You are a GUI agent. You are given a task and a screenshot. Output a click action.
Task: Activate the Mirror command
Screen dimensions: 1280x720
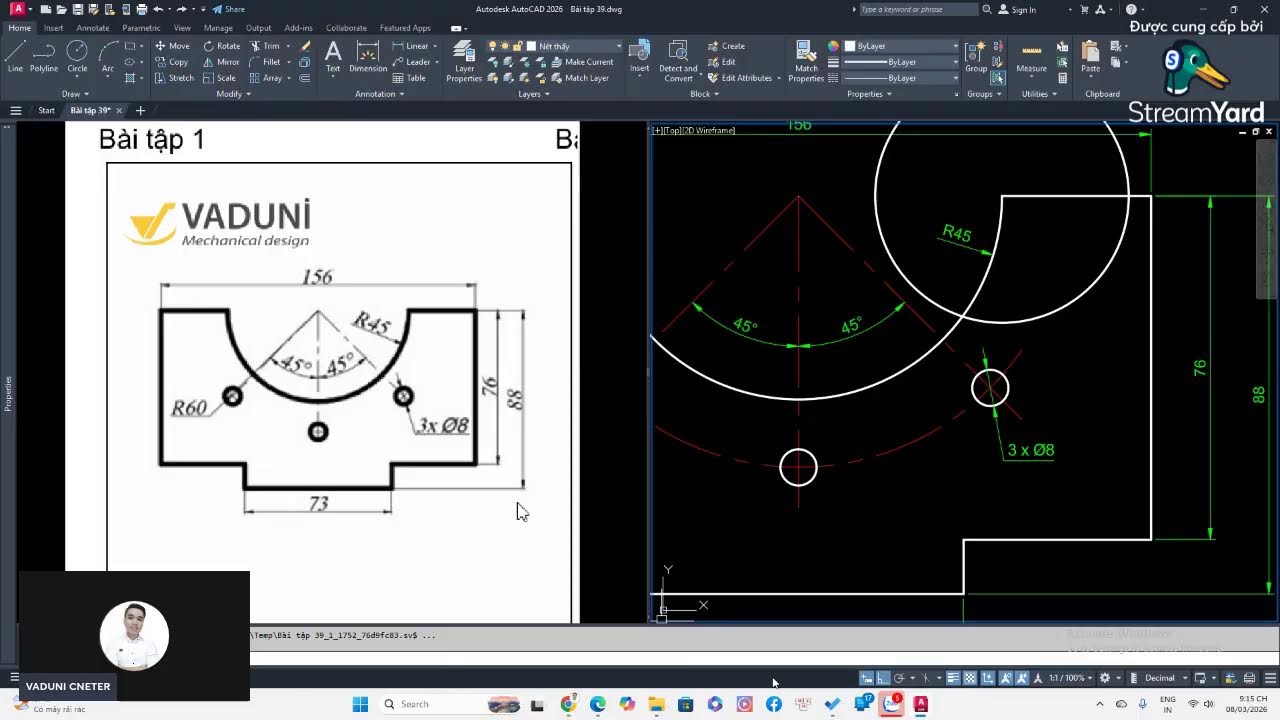221,62
